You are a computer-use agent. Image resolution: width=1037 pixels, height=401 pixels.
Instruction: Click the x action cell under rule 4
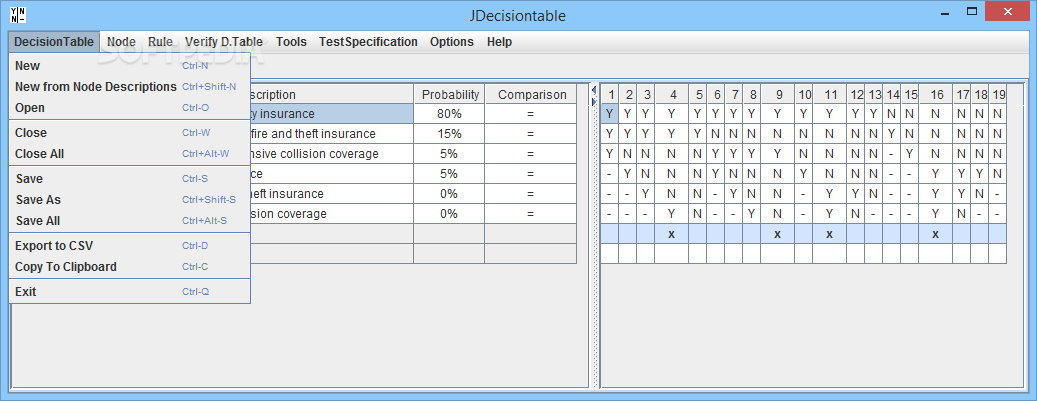pos(672,234)
